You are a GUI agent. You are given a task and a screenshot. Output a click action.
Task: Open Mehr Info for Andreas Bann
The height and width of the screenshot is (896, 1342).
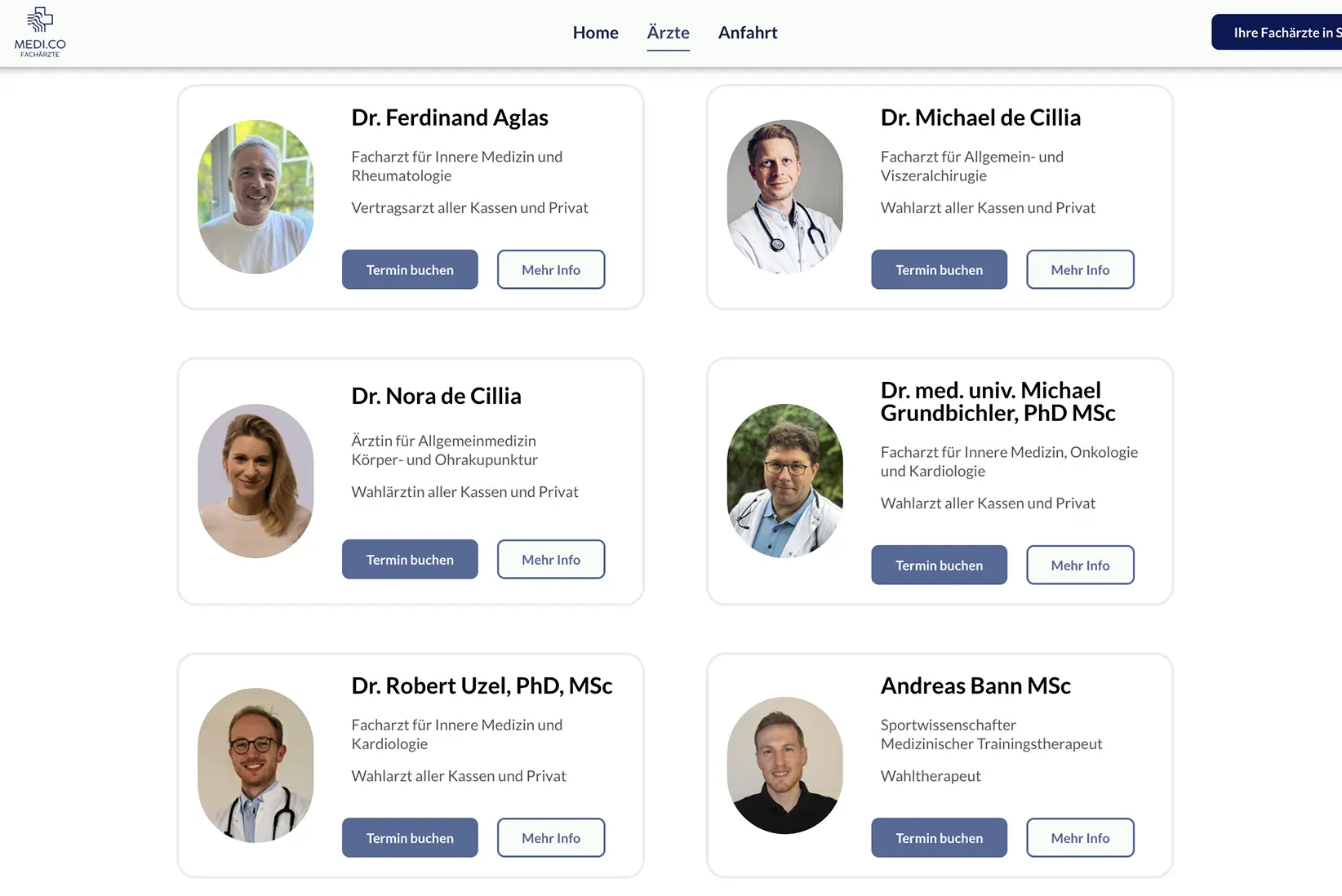pos(1080,838)
